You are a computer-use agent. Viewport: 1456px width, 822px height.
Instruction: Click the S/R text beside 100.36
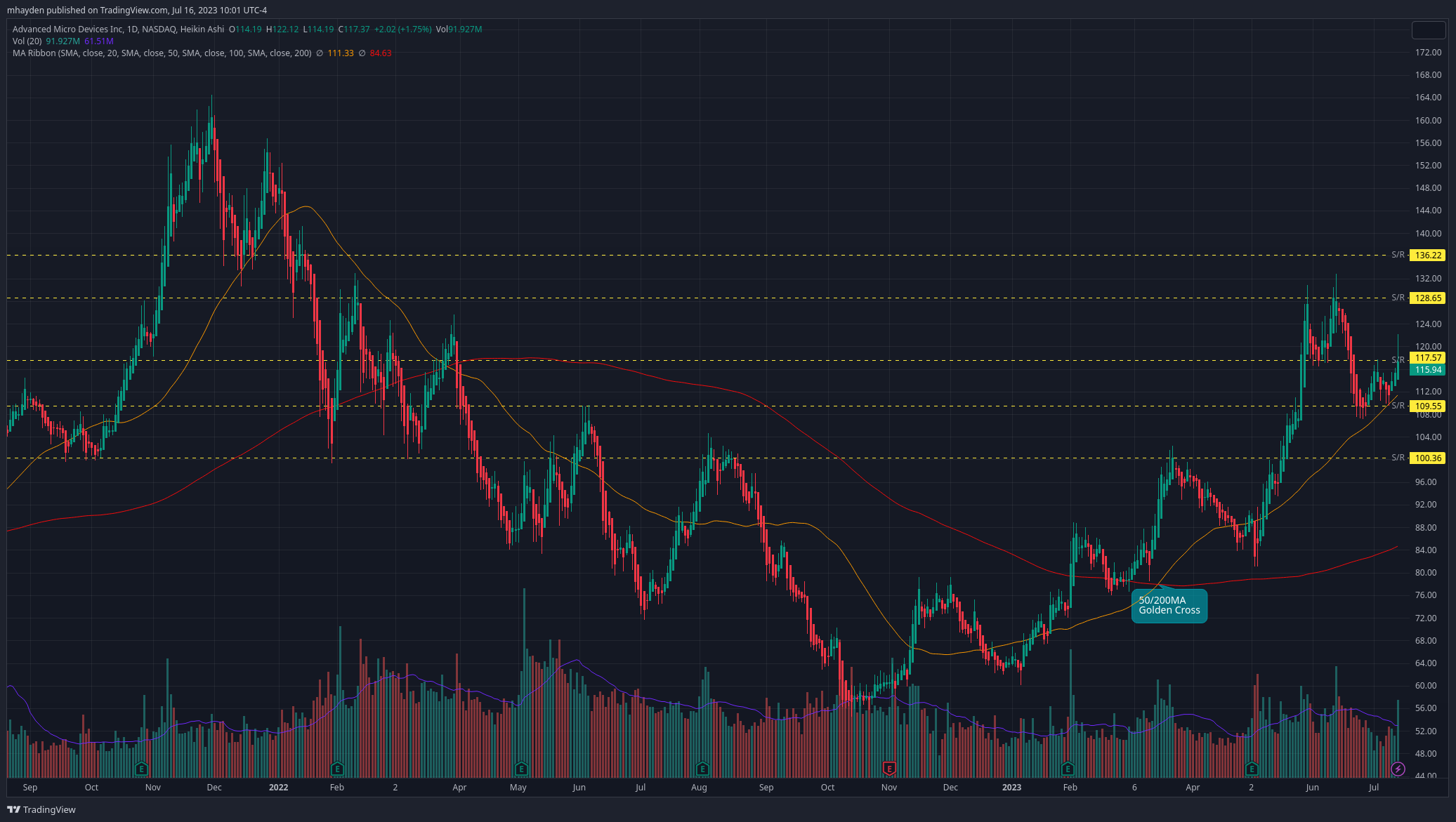pyautogui.click(x=1398, y=458)
